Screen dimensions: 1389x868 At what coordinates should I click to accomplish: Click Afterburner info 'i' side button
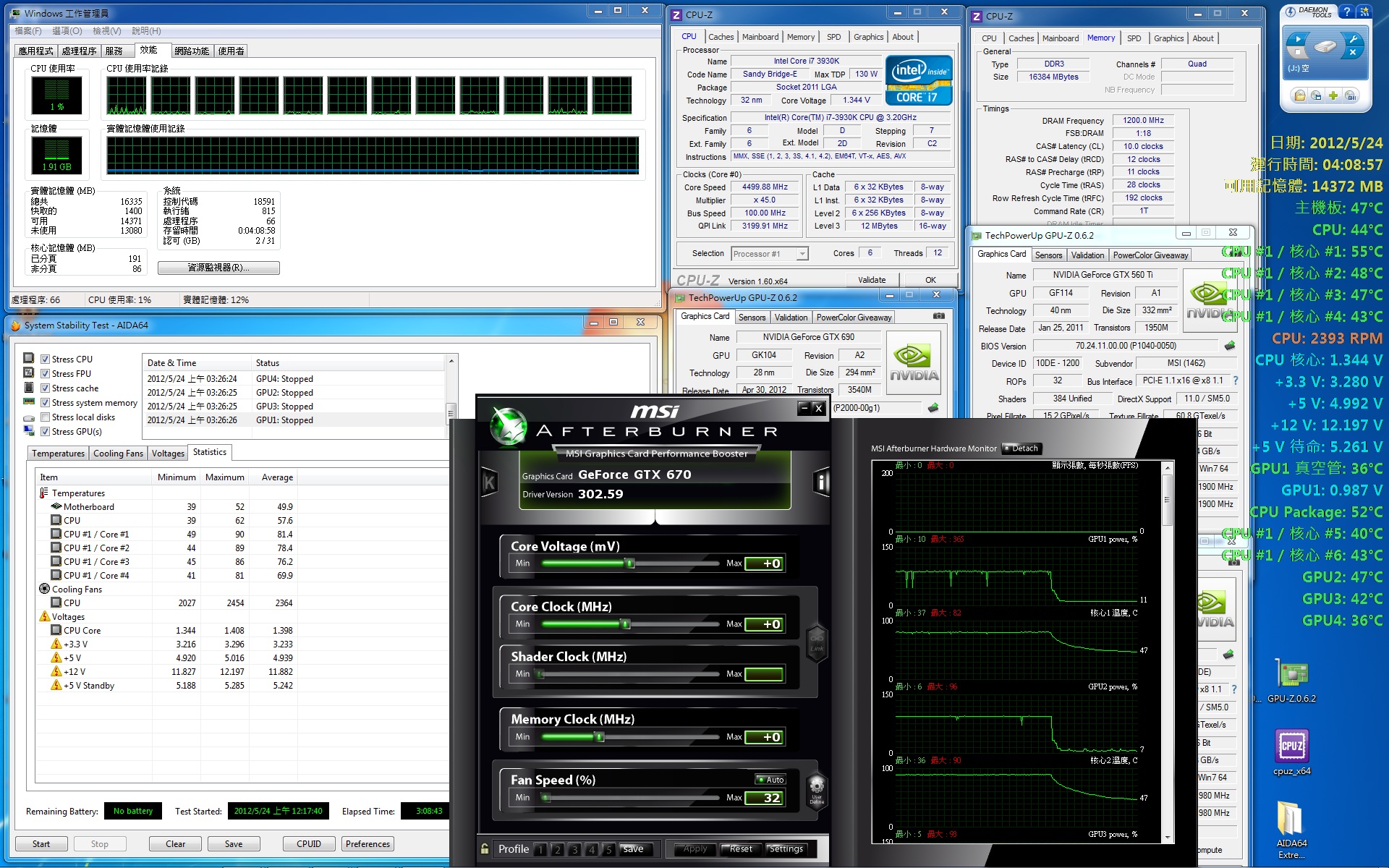[x=822, y=482]
